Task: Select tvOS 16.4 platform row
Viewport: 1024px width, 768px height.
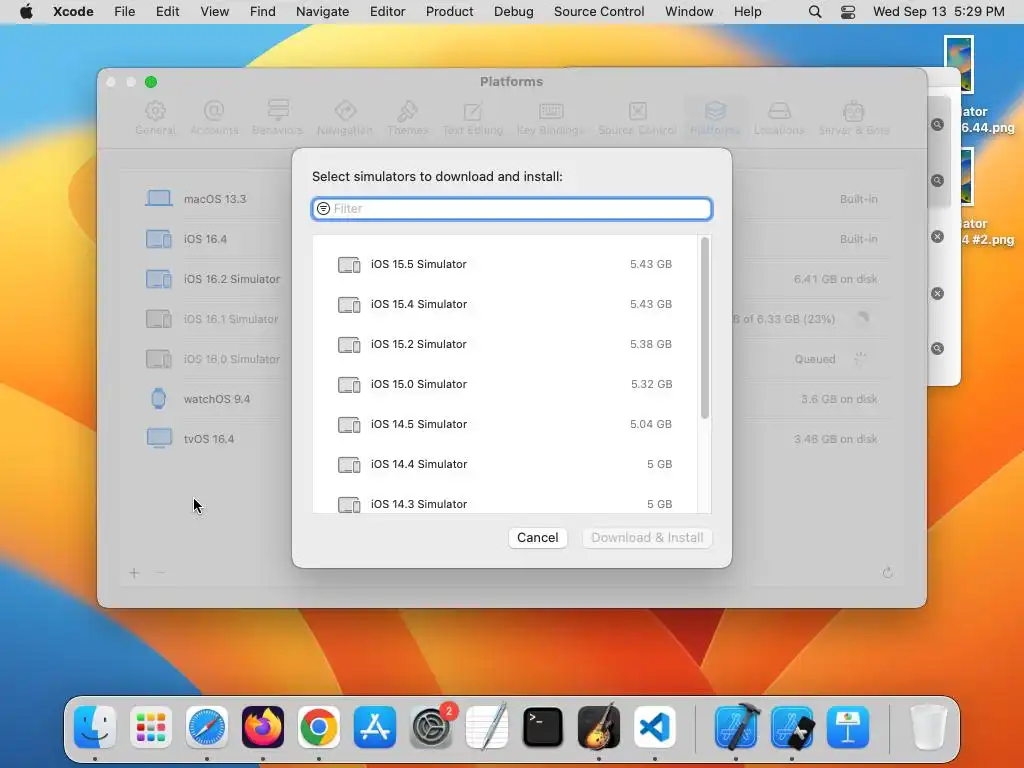Action: [511, 439]
